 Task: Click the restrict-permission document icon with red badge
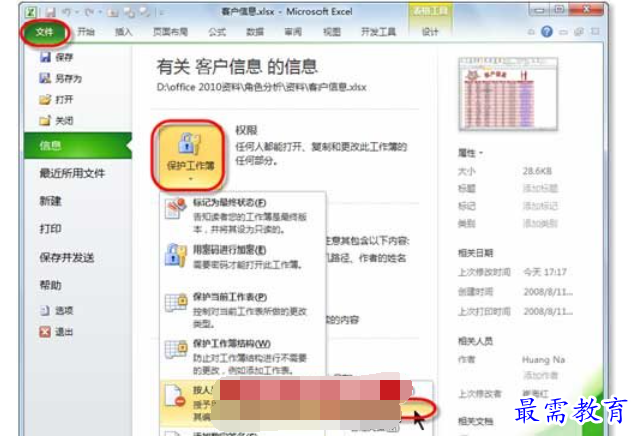pyautogui.click(x=175, y=396)
